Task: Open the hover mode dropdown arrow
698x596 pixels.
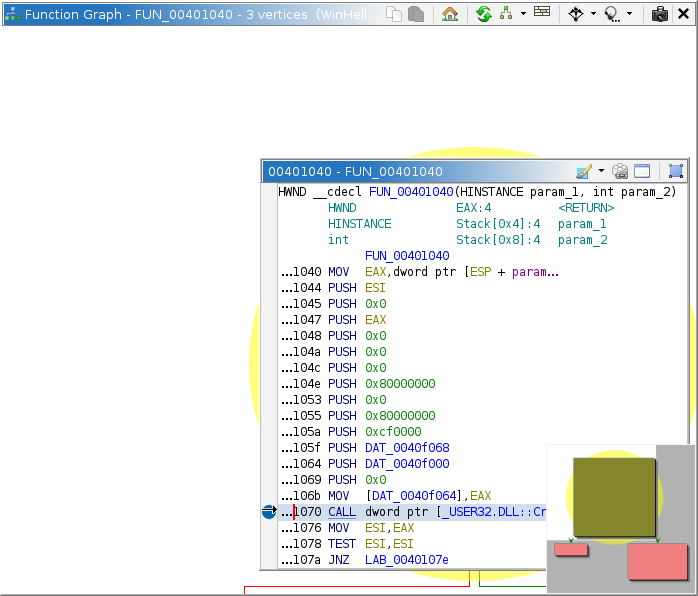Action: coord(593,14)
